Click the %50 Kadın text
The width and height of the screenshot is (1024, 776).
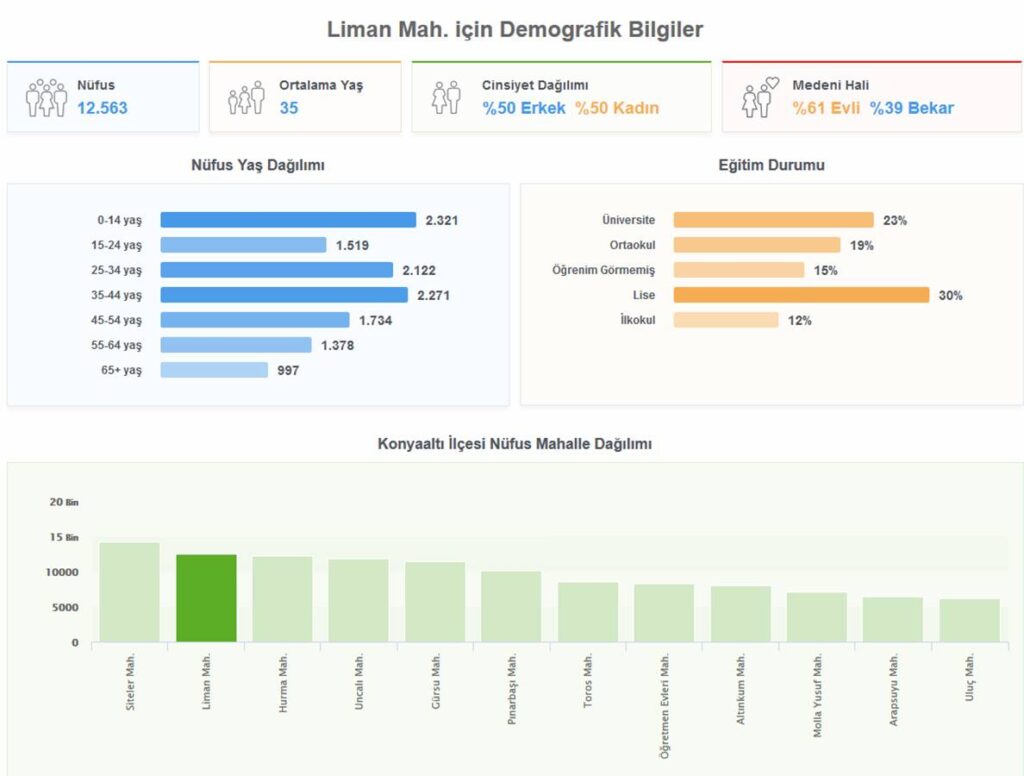click(x=617, y=108)
